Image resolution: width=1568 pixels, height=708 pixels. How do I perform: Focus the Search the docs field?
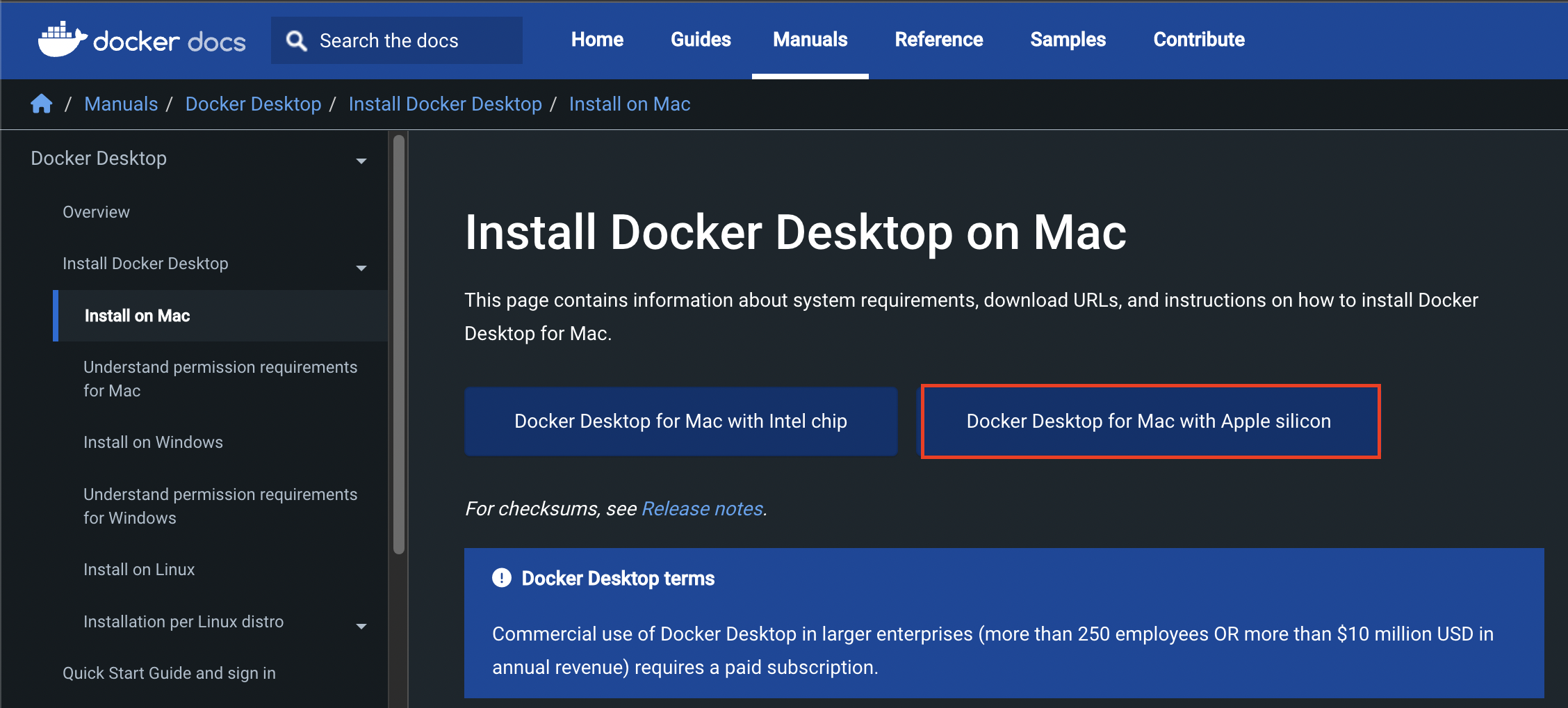click(397, 40)
